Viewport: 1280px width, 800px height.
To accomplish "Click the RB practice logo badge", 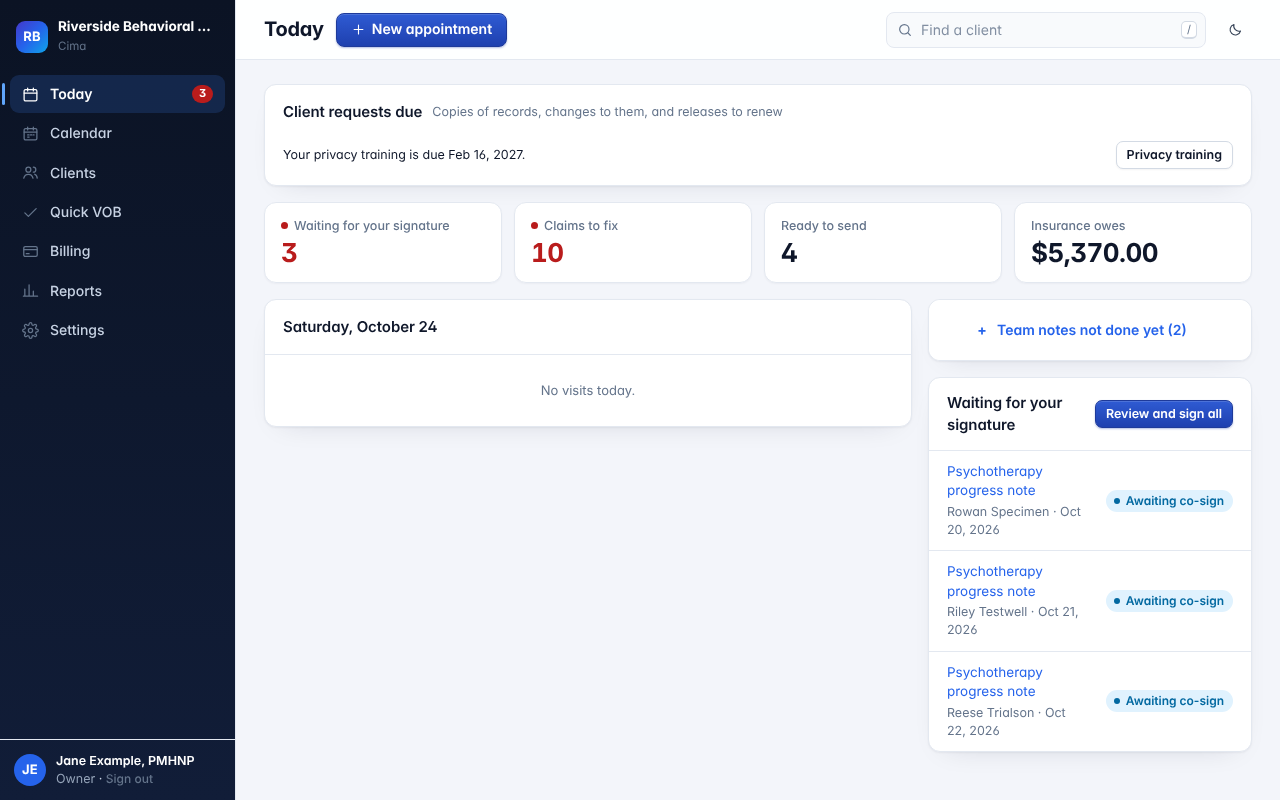I will [x=32, y=36].
